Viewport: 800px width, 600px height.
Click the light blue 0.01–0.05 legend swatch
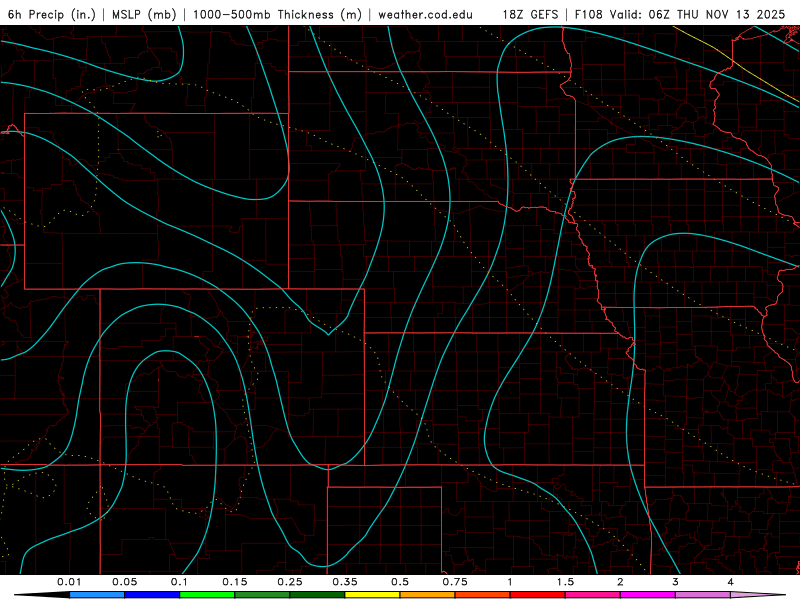coord(97,595)
